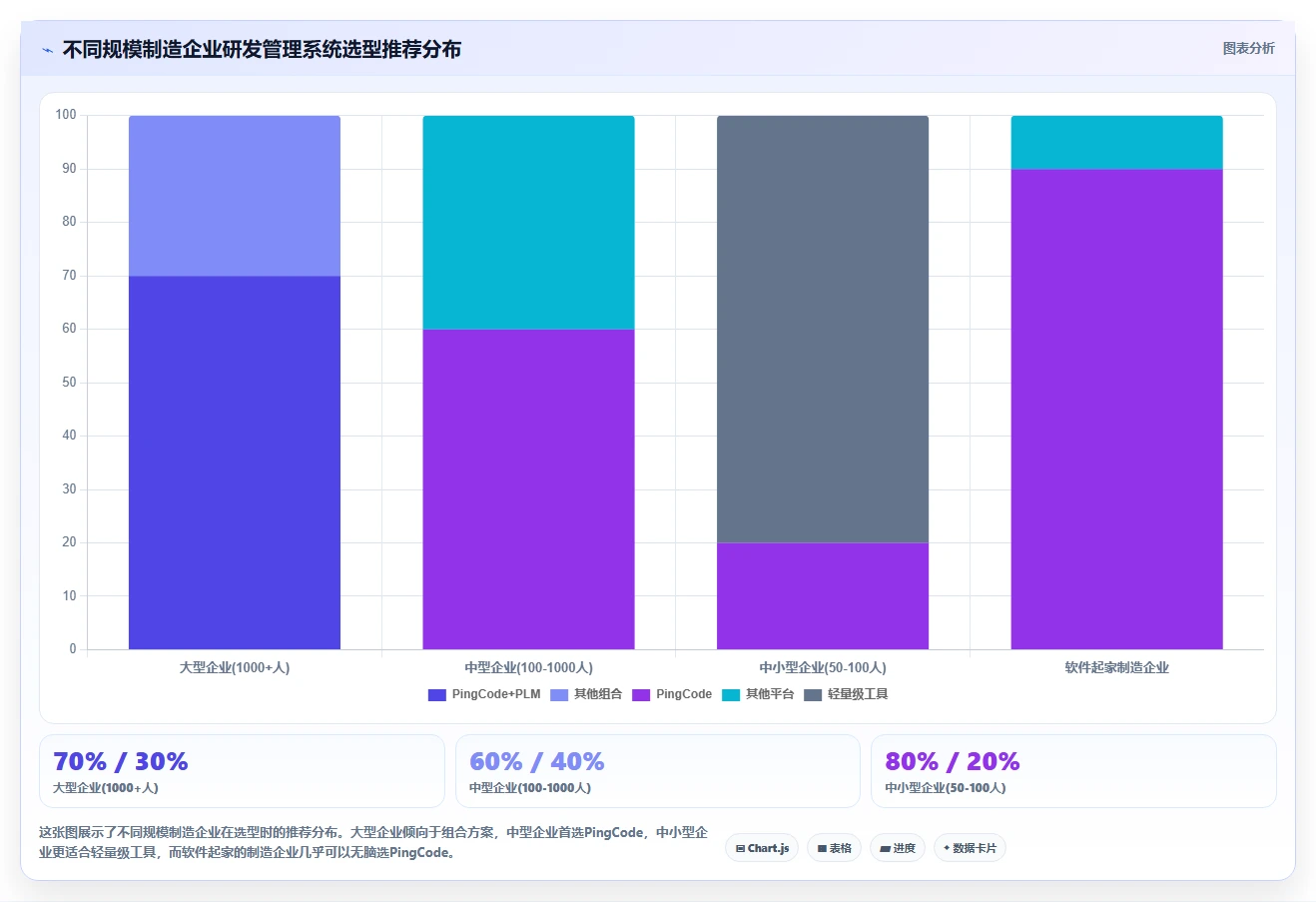Click the 60% / 40% stat card

(x=658, y=771)
